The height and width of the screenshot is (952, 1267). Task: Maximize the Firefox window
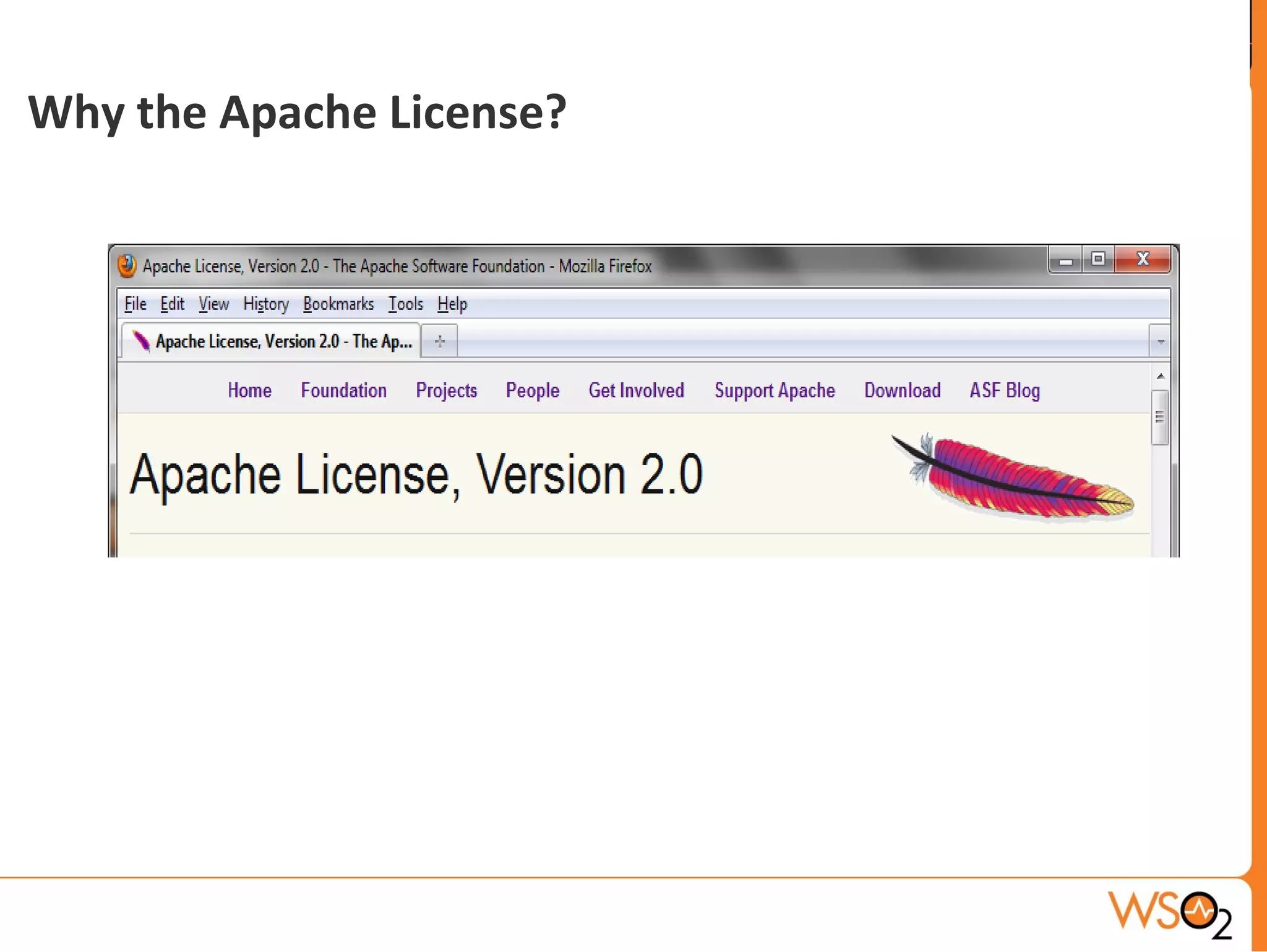tap(1098, 259)
